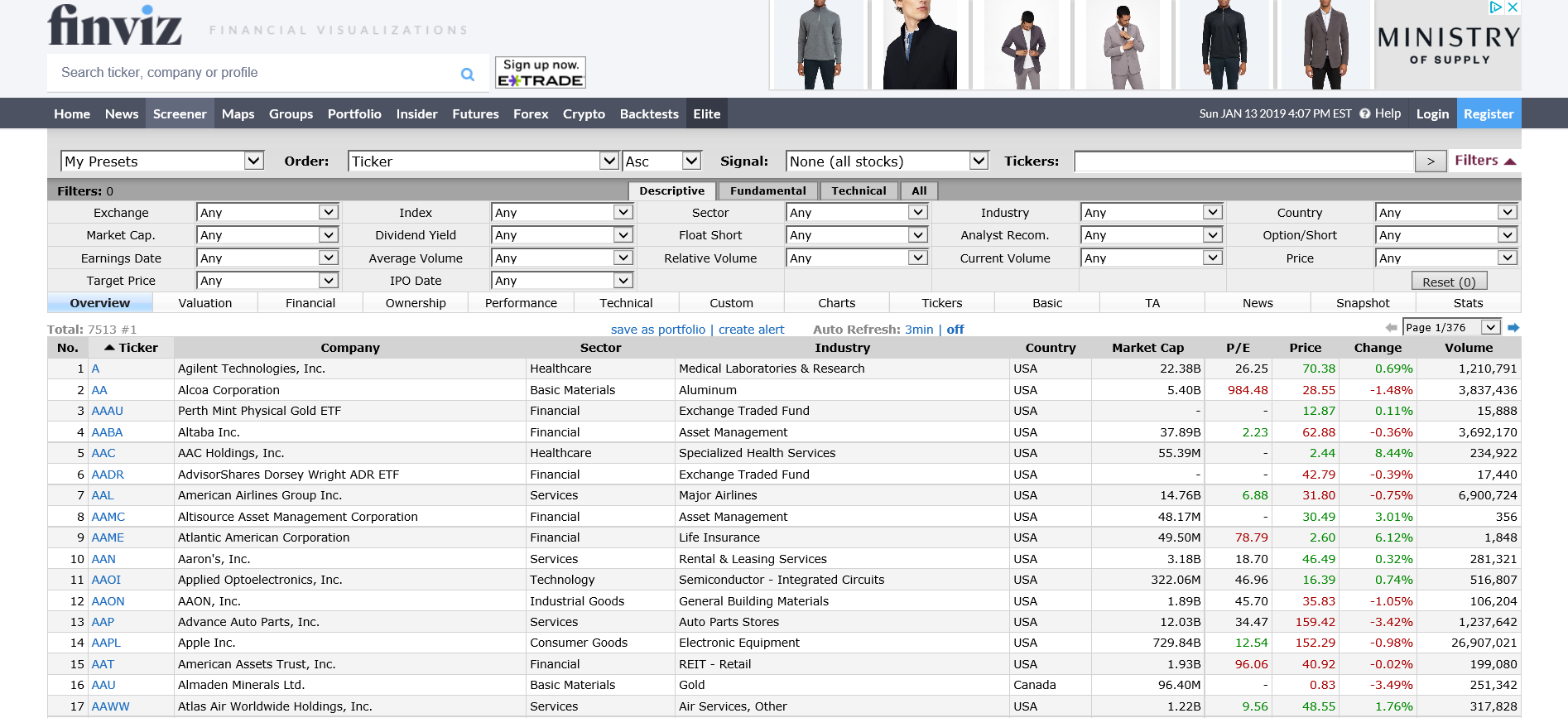The image size is (1568, 718).
Task: Open Price filter dropdown
Action: click(1446, 258)
